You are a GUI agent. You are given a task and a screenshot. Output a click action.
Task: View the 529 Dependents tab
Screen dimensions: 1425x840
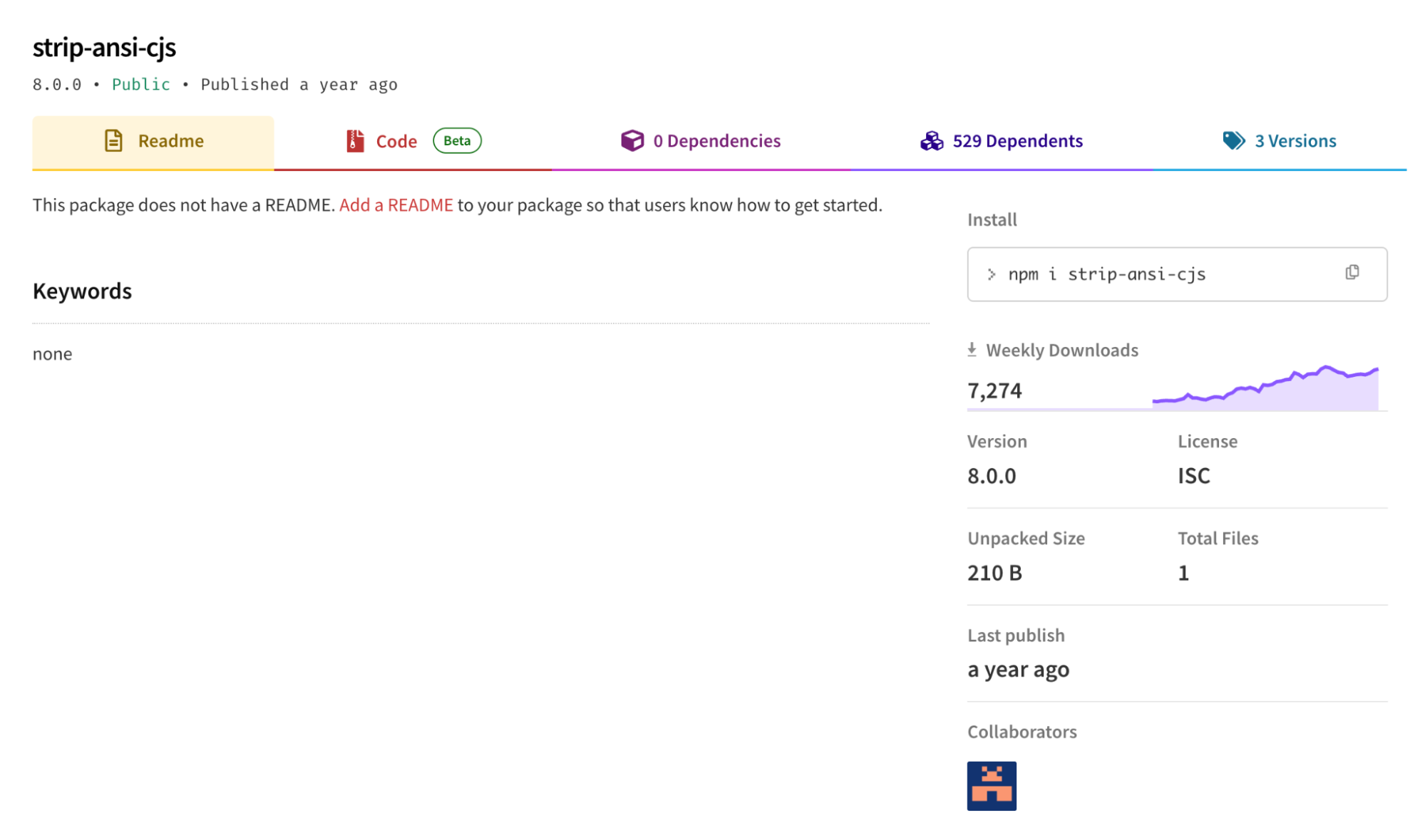[1017, 141]
